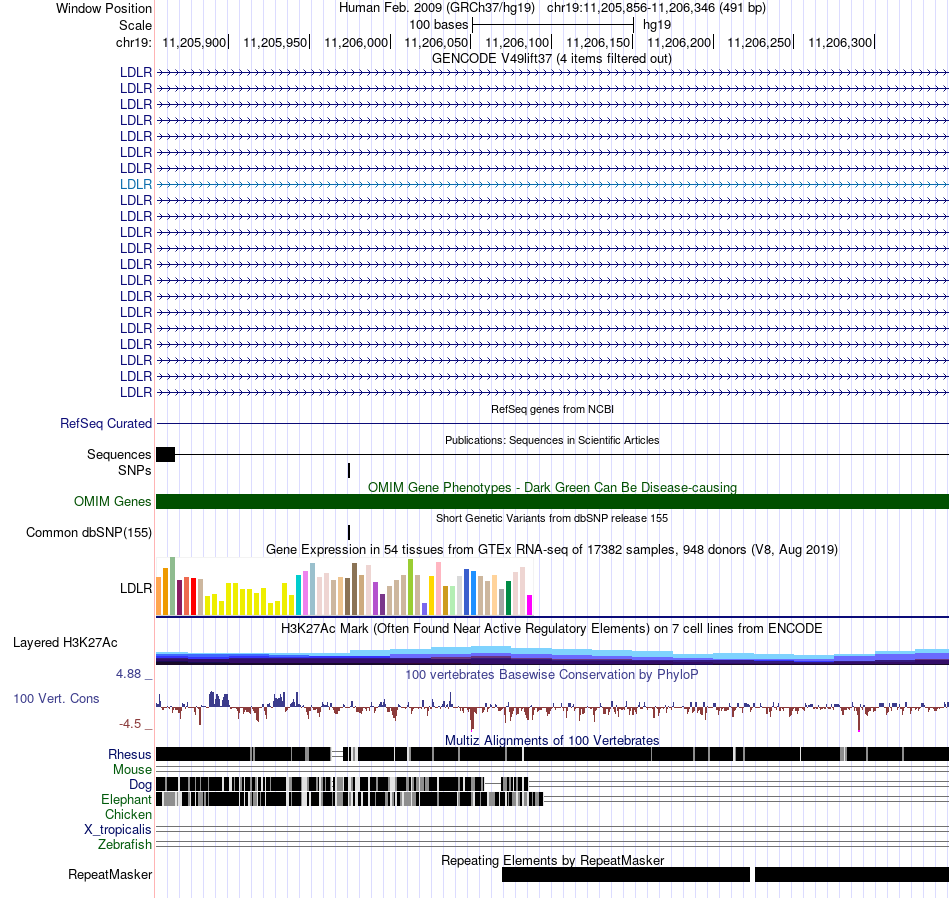This screenshot has height=898, width=950.
Task: Click the Zebrafish species label
Action: (x=125, y=844)
